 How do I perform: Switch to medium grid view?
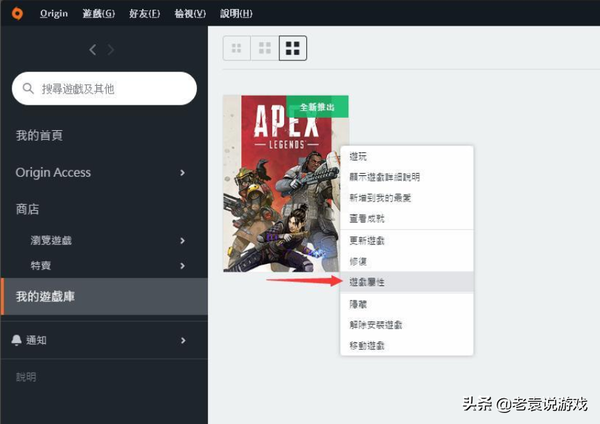click(x=265, y=47)
